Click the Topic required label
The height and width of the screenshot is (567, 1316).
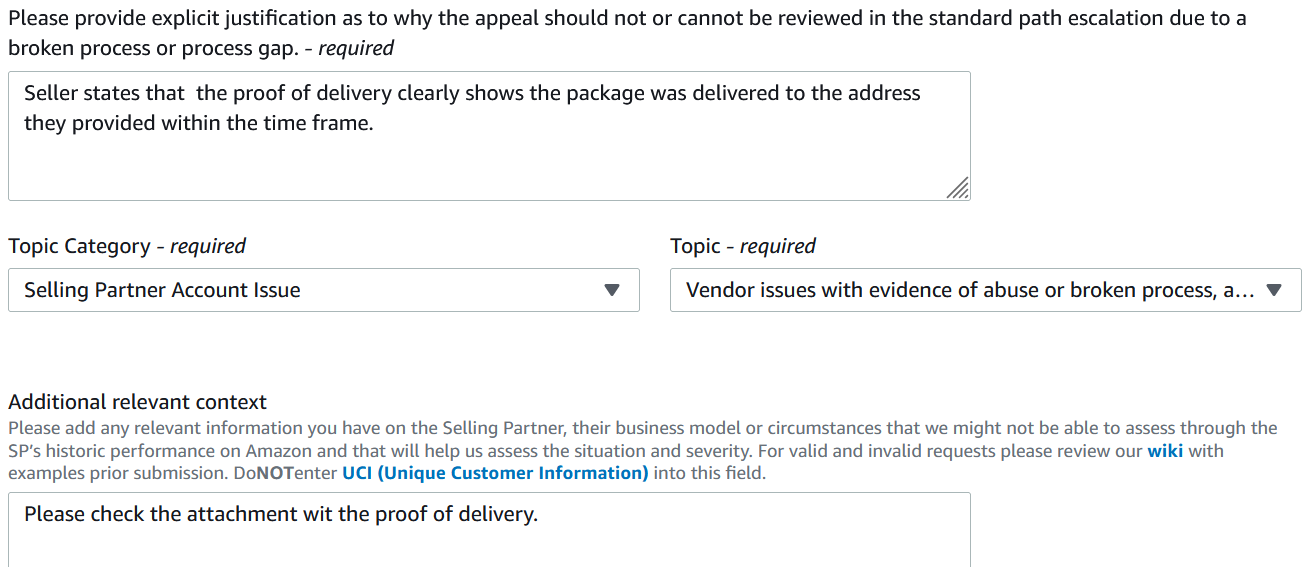click(x=743, y=246)
